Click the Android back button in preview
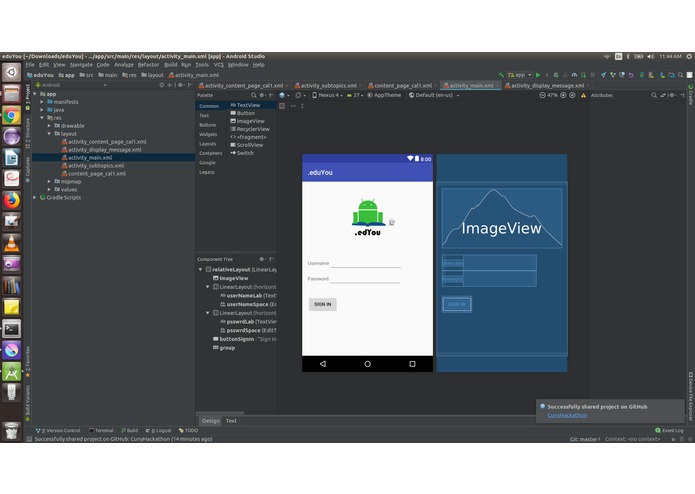This screenshot has width=695, height=494. coord(323,364)
